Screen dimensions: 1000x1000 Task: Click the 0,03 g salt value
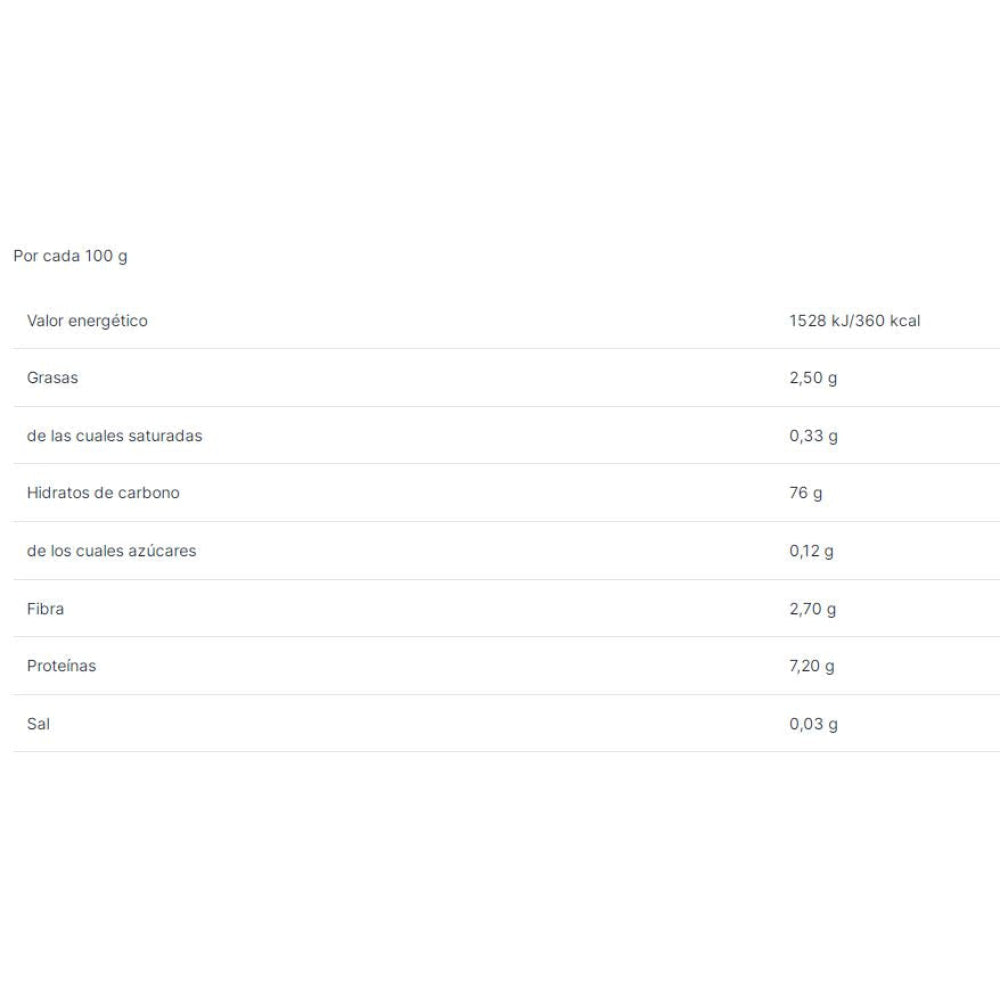tap(813, 723)
